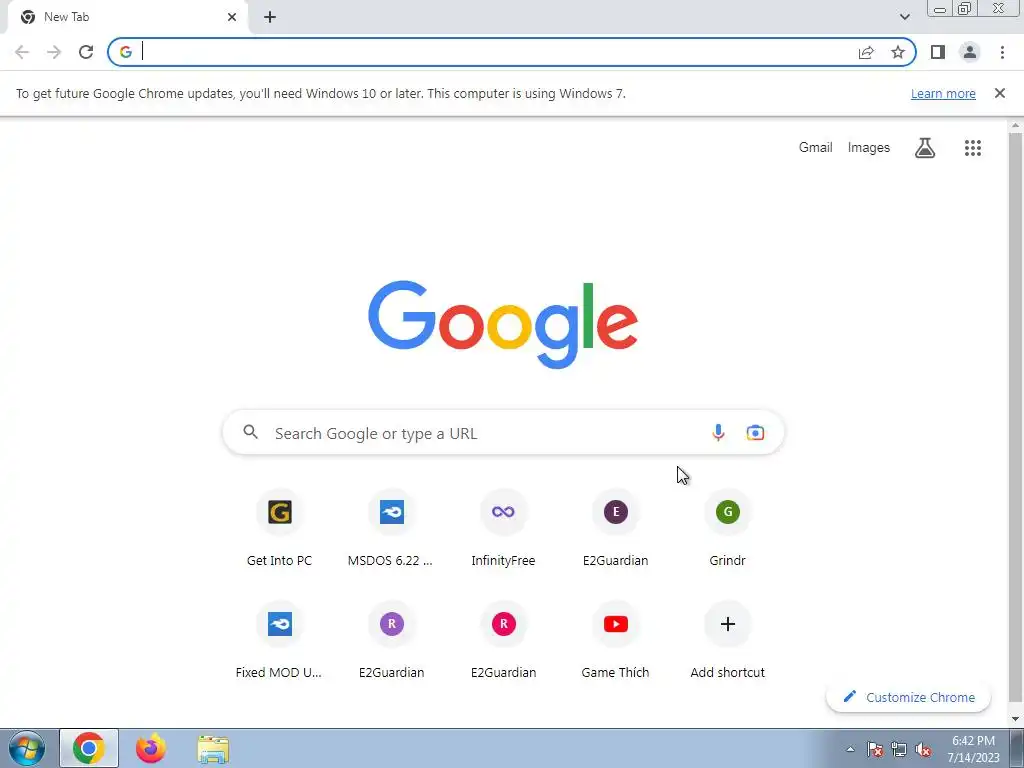Viewport: 1024px width, 768px height.
Task: Open the Game Thích YouTube shortcut
Action: pos(616,641)
